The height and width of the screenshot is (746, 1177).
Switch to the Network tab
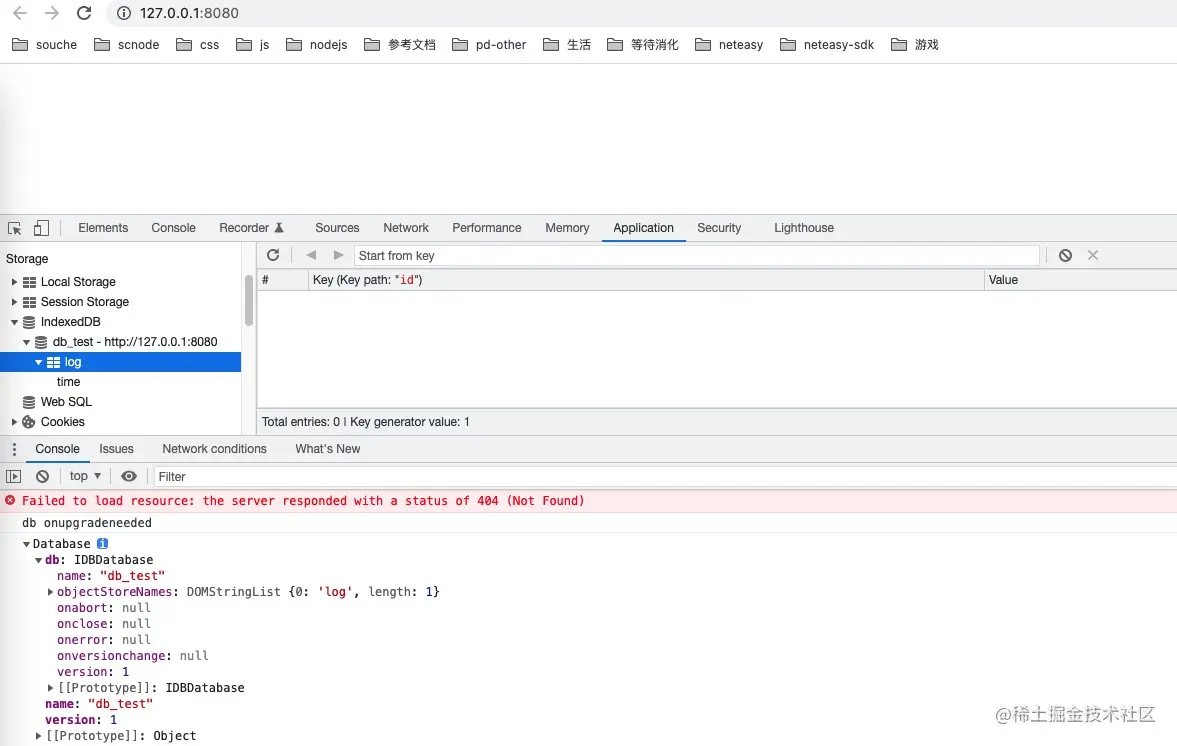tap(406, 228)
